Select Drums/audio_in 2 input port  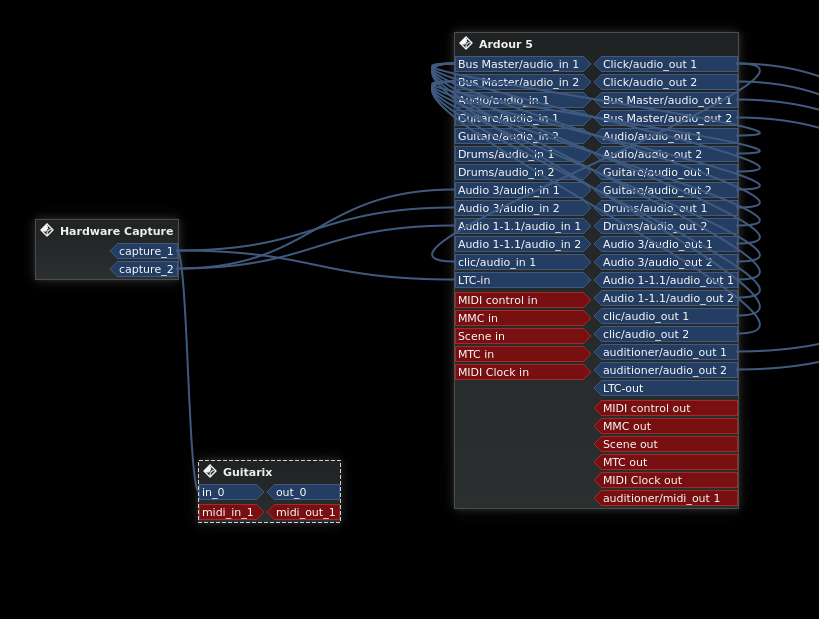pyautogui.click(x=523, y=172)
